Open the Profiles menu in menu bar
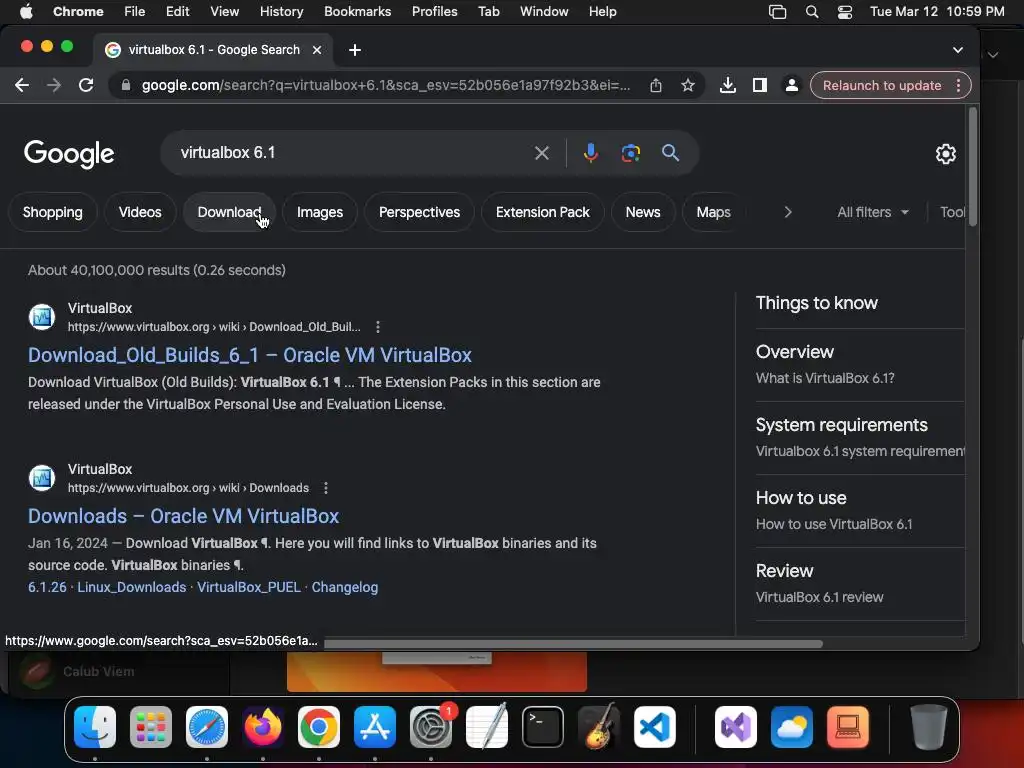This screenshot has width=1024, height=768. (x=434, y=12)
